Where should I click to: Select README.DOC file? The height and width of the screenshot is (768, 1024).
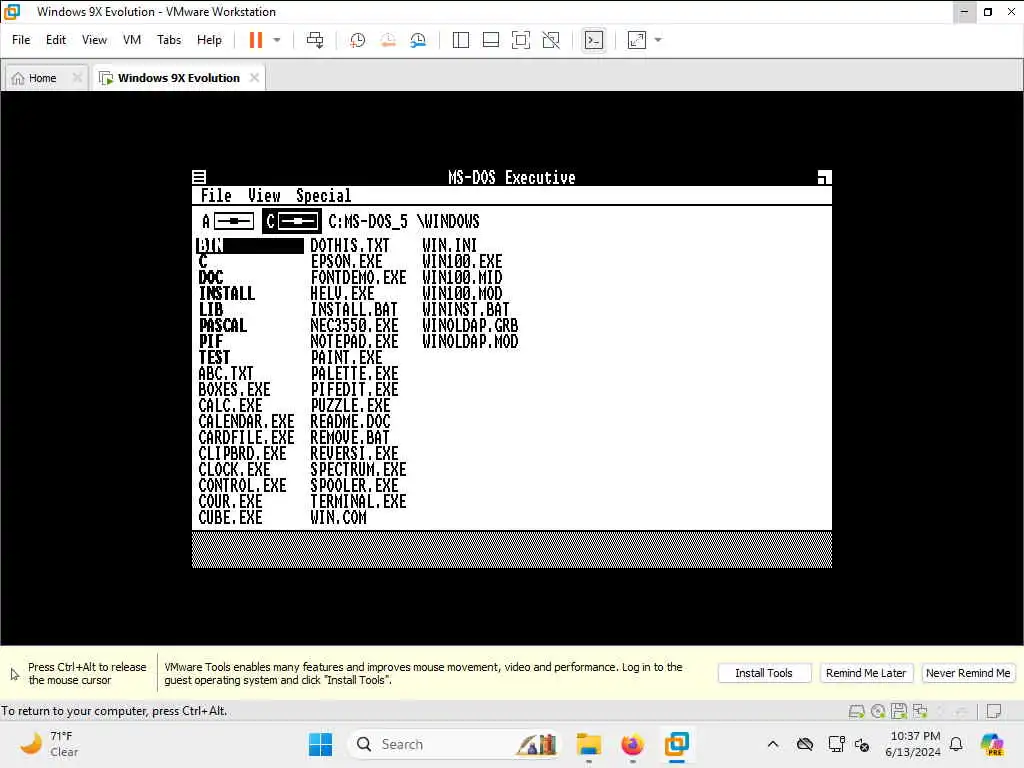pyautogui.click(x=350, y=421)
